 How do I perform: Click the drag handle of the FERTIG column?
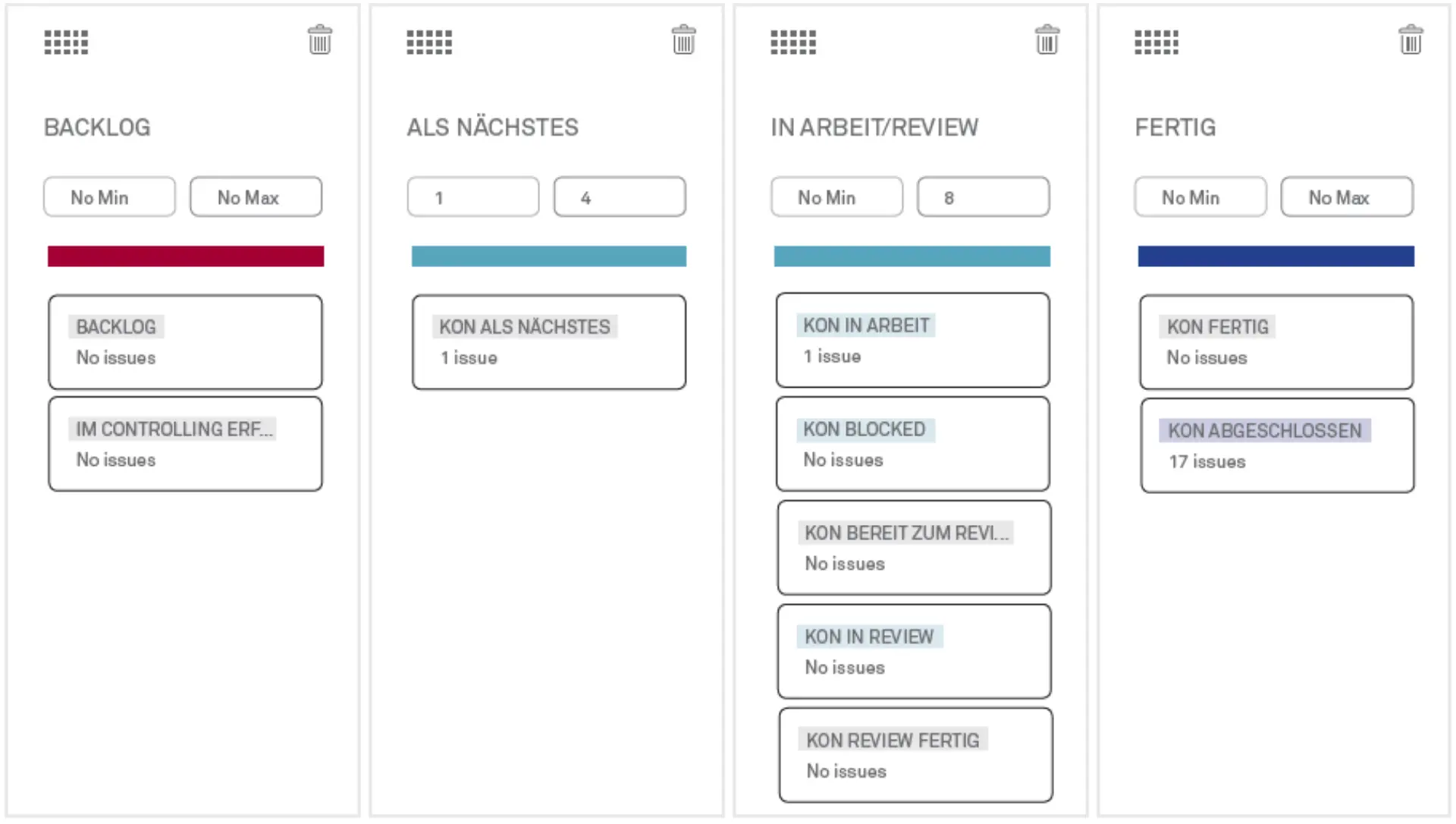(1156, 42)
